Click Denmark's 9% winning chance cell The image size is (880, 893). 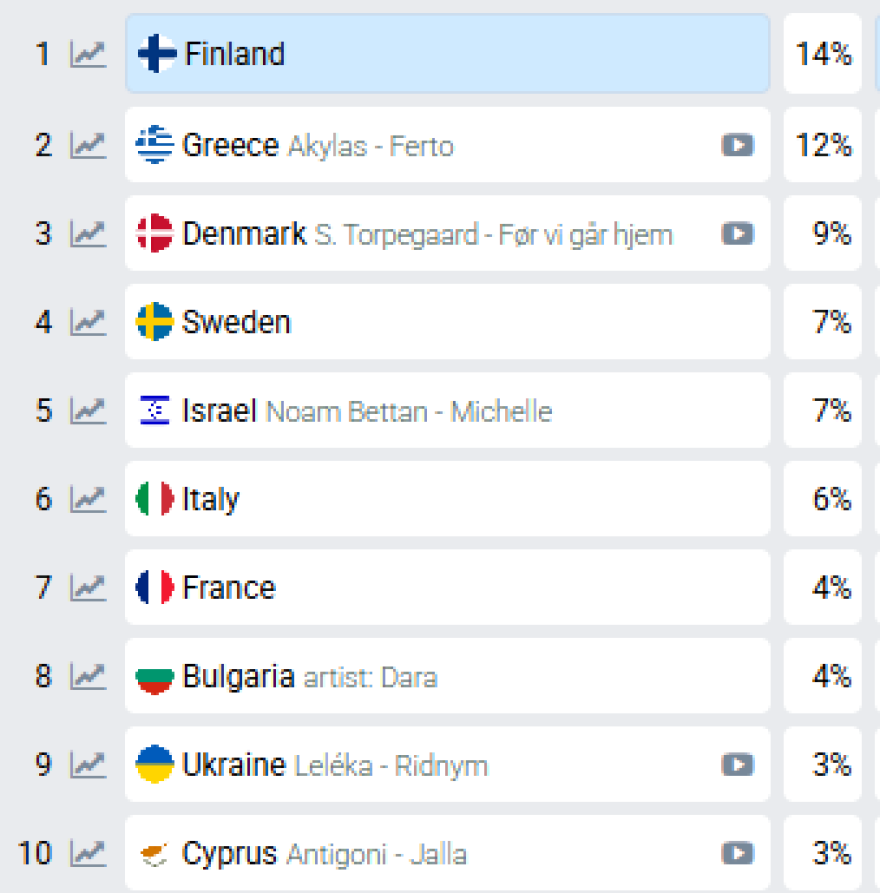click(823, 234)
